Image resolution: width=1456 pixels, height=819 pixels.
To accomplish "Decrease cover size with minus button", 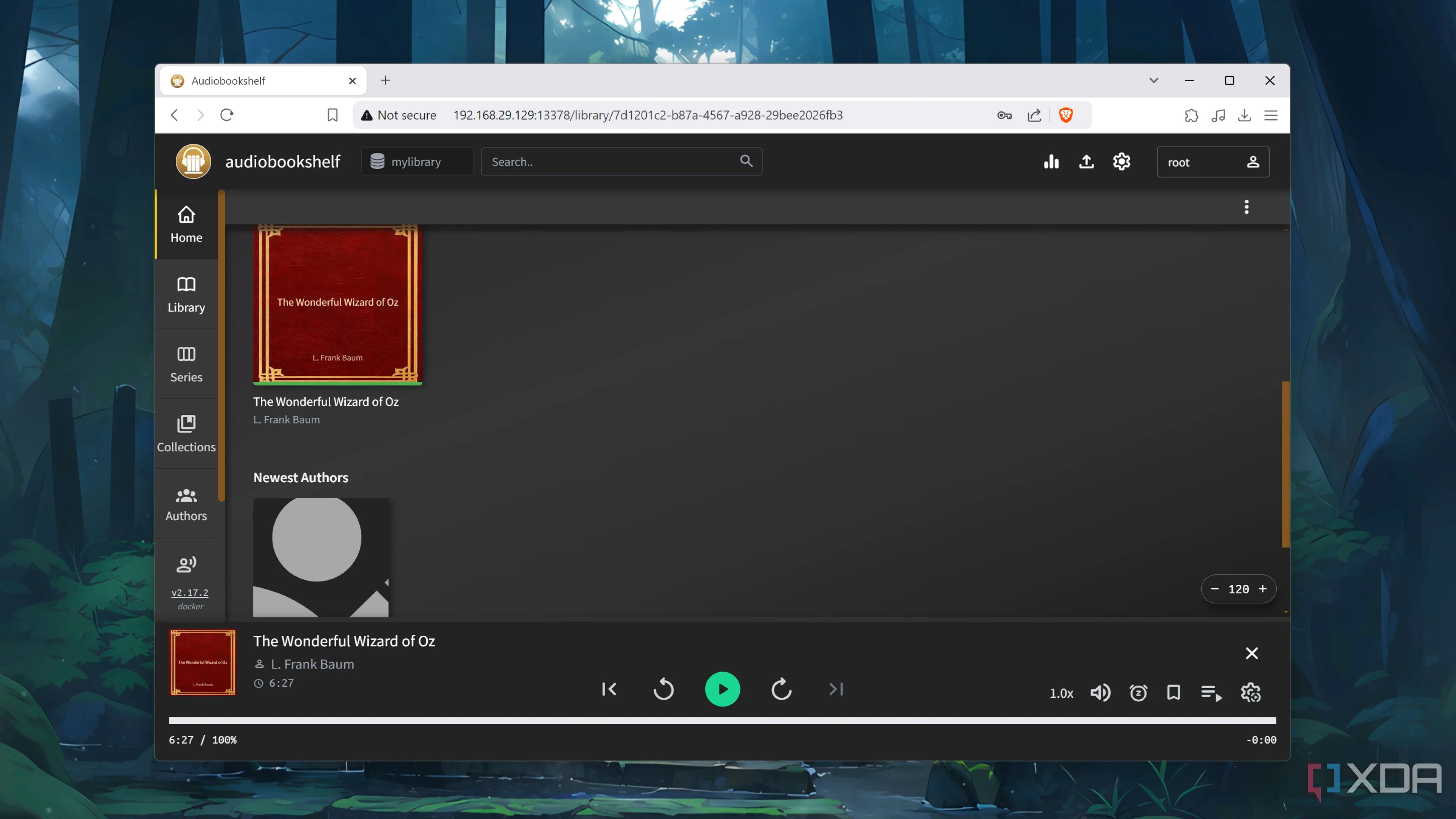I will pos(1214,589).
